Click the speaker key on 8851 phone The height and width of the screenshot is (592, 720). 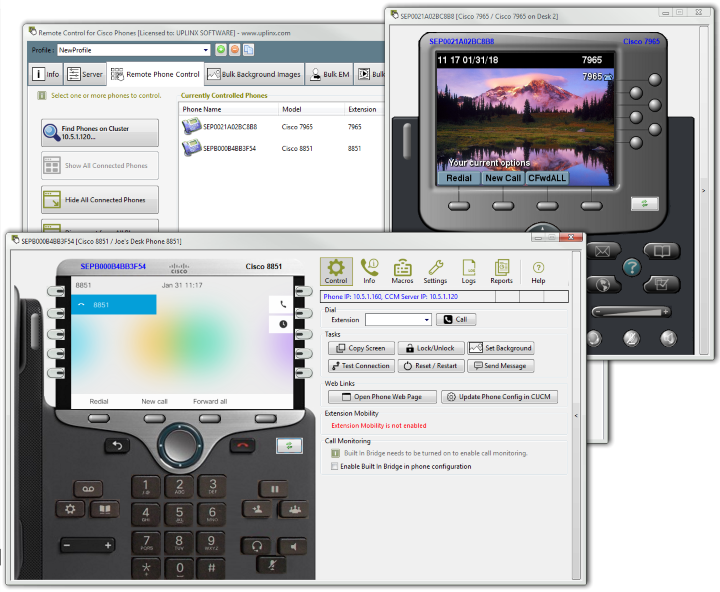point(293,546)
